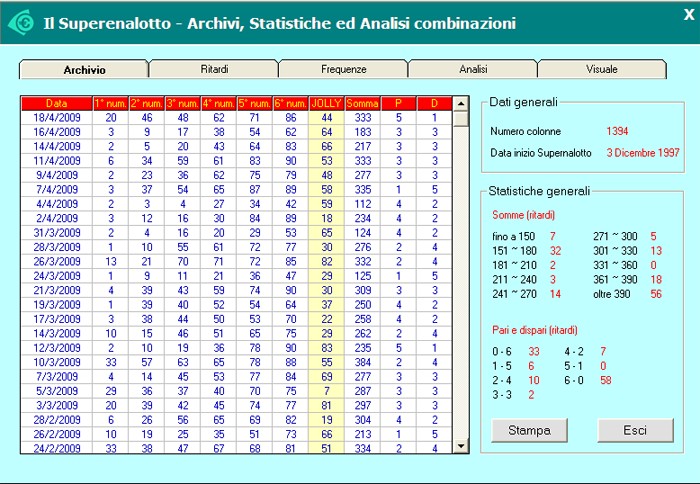Click the table scrollbar down arrow
The height and width of the screenshot is (484, 700).
[461, 446]
